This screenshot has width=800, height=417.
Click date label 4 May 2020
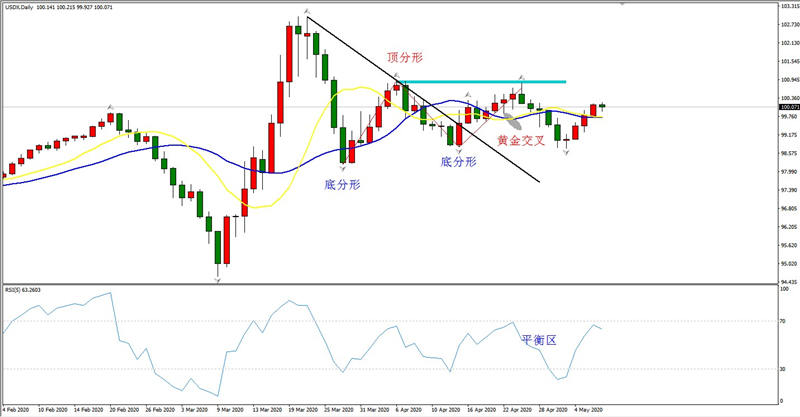pyautogui.click(x=589, y=410)
